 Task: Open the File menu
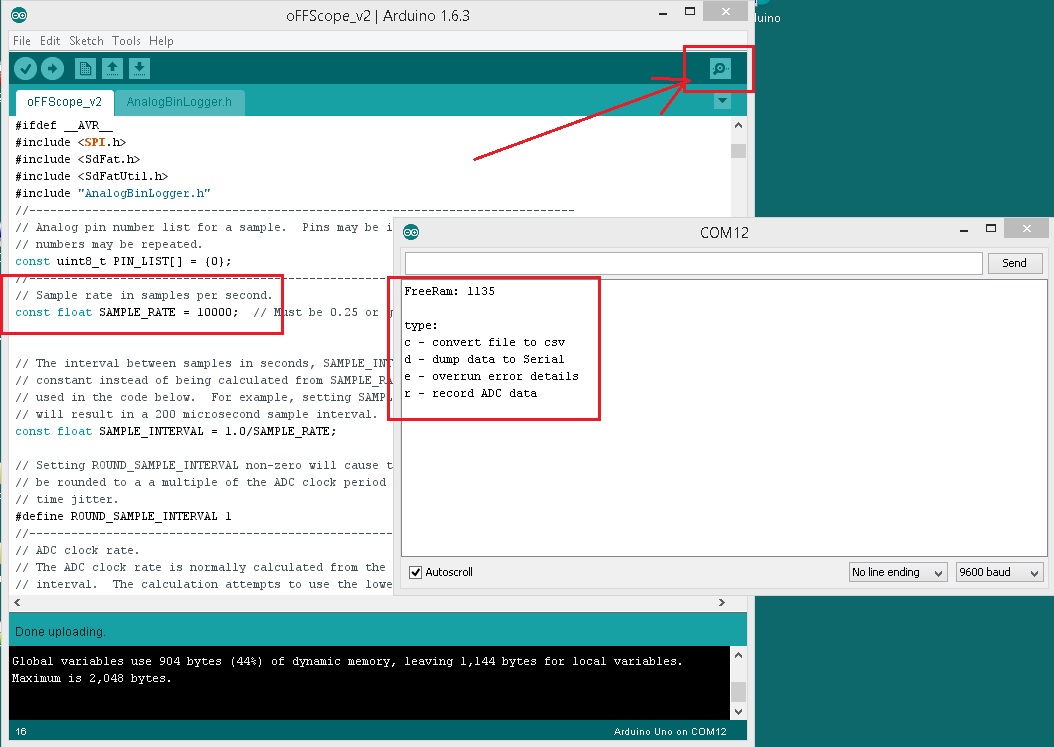click(x=22, y=41)
